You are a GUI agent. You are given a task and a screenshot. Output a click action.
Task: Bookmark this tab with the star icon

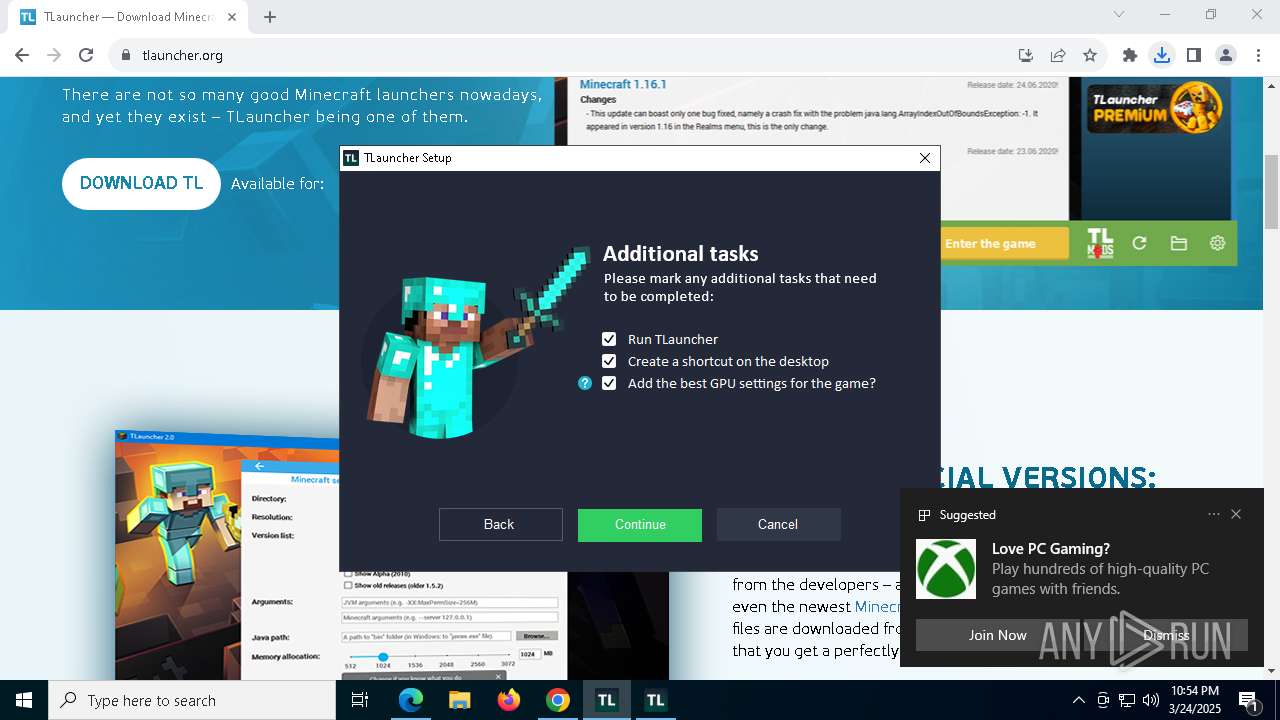1090,55
